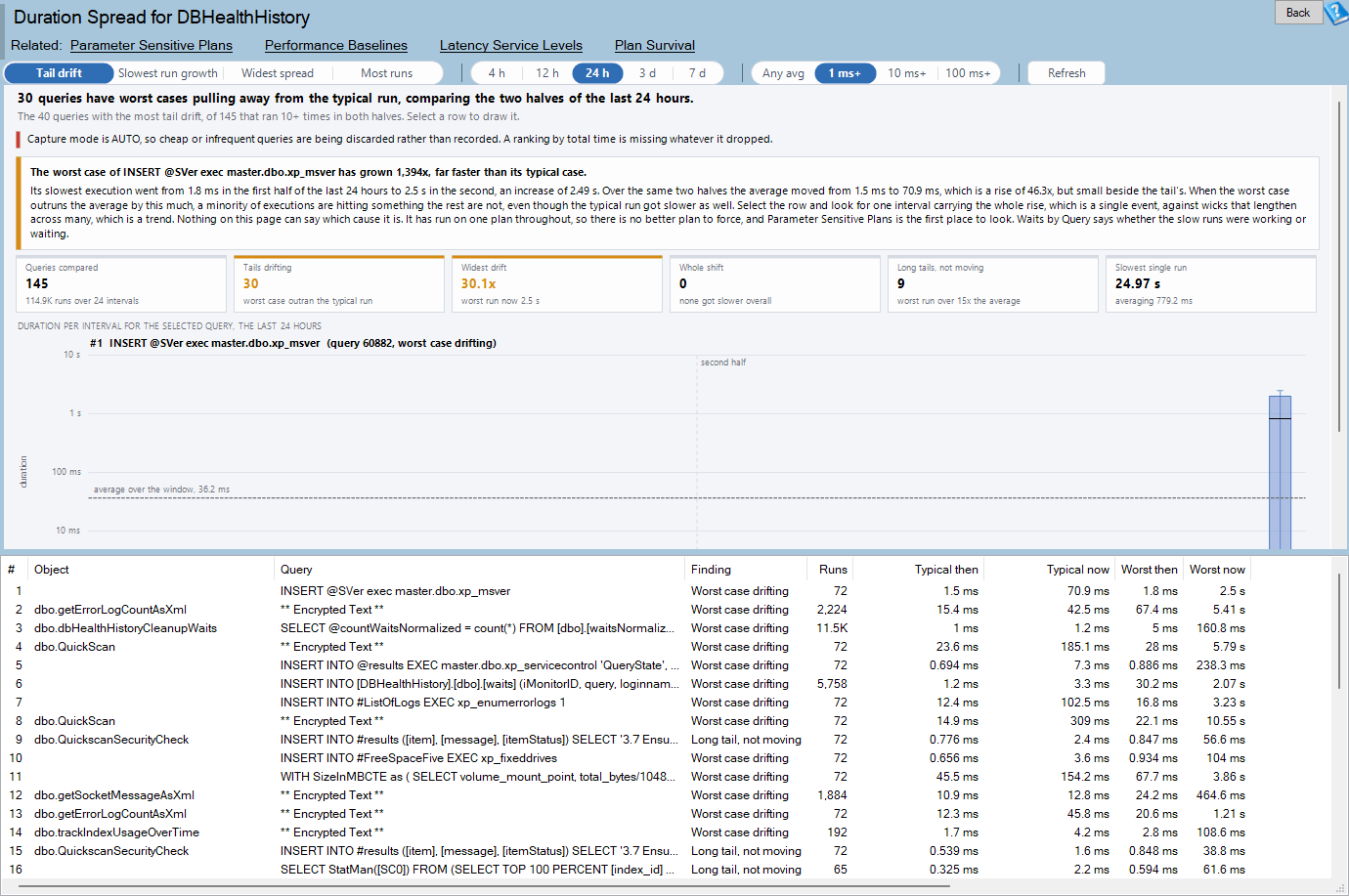Click the table's horizontal scrollbar
This screenshot has height=896, width=1349.
coord(485,886)
